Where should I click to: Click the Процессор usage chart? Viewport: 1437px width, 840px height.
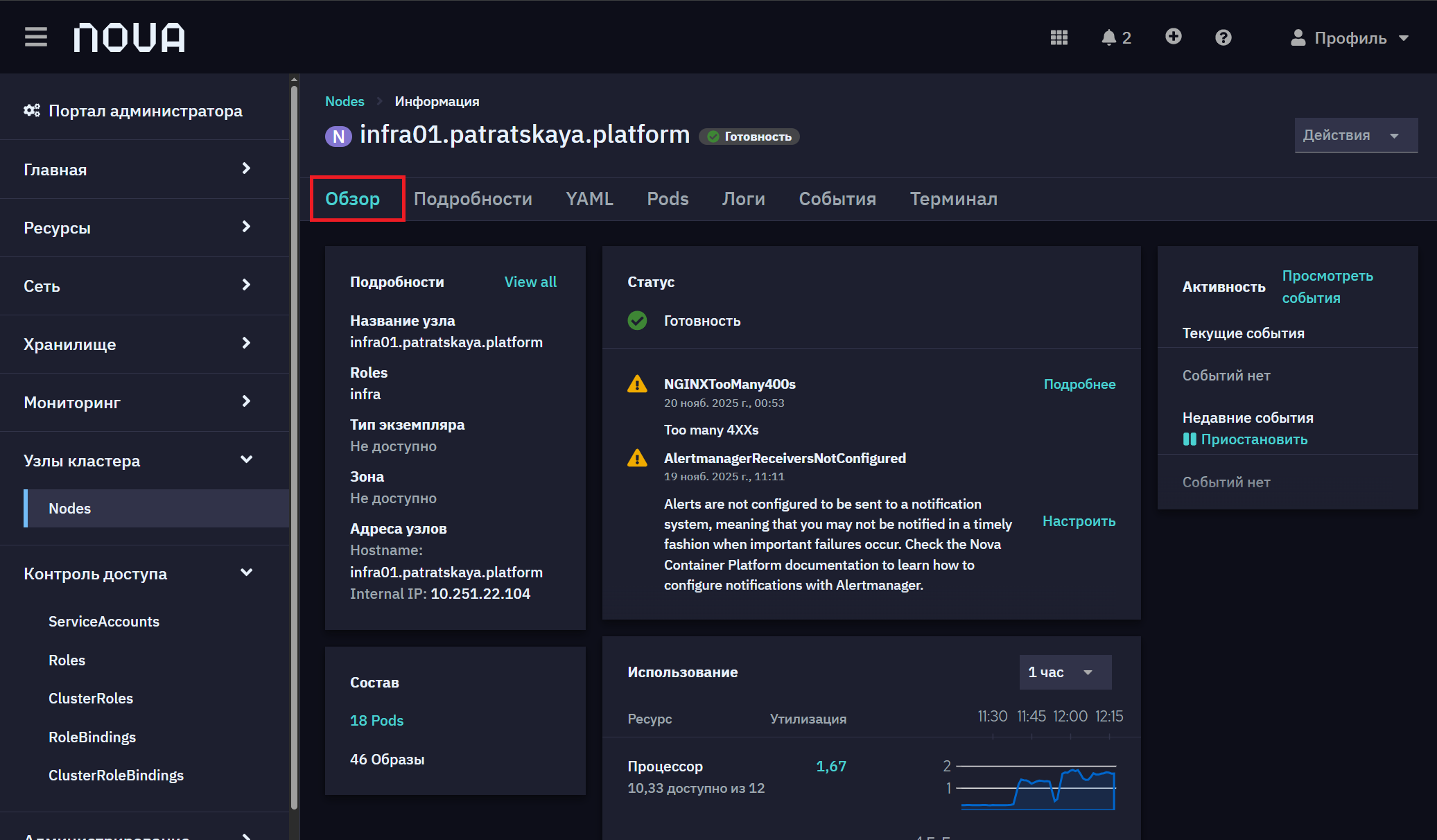click(x=1037, y=786)
